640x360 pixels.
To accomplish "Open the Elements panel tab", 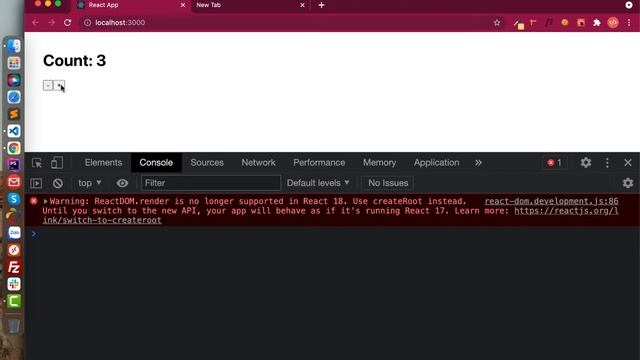I will point(103,162).
